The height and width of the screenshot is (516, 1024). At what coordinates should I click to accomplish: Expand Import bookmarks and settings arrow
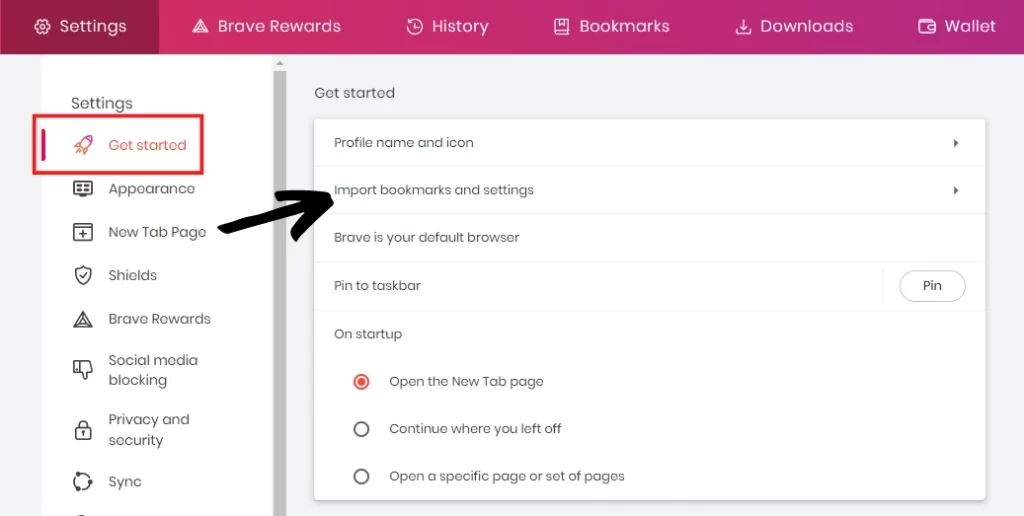pos(955,190)
